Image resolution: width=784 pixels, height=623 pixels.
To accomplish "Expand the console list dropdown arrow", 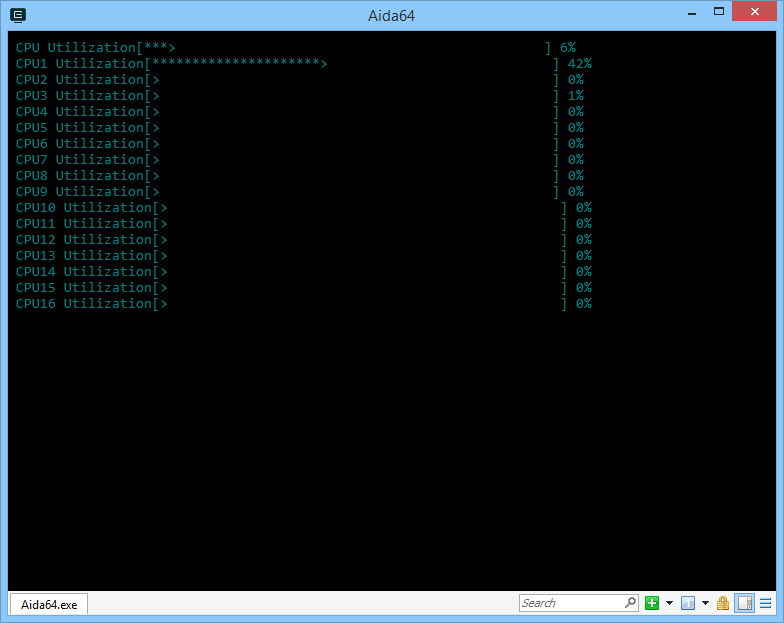I will (x=705, y=603).
